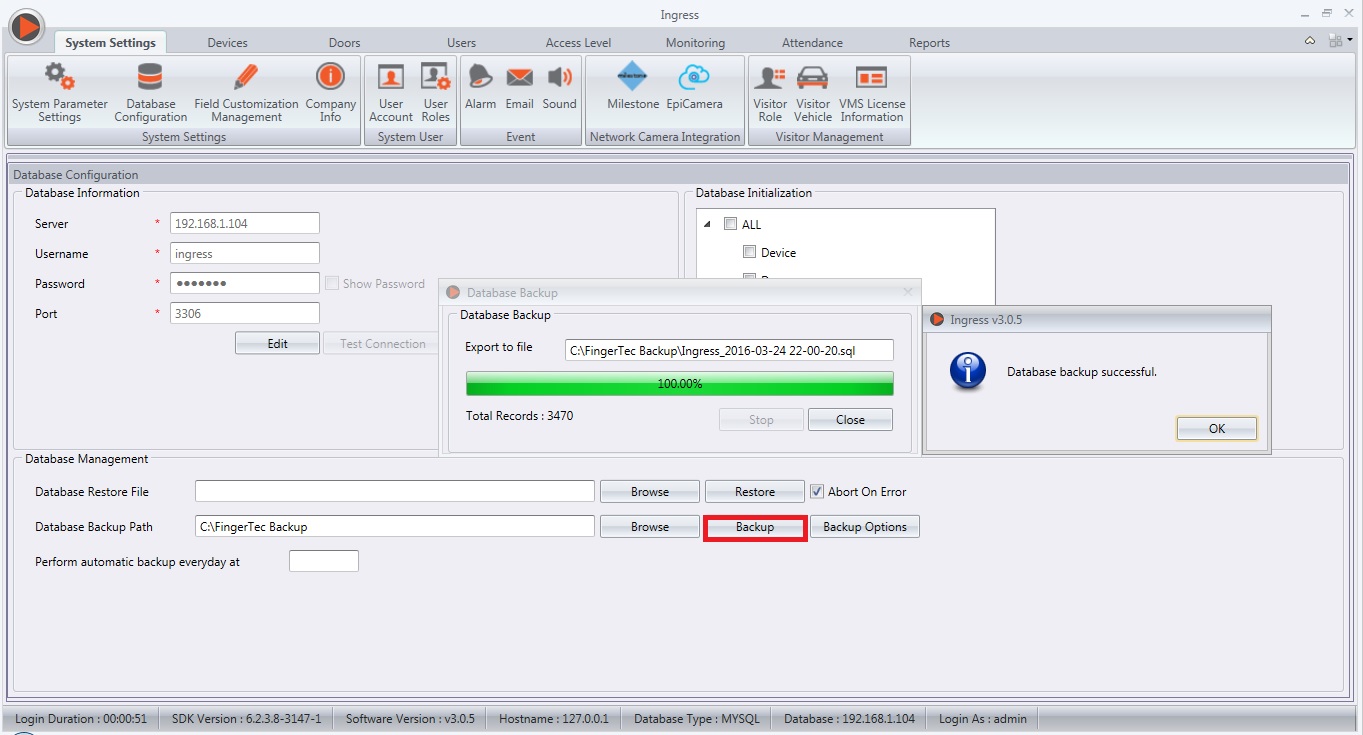Switch to the Reports tab
The width and height of the screenshot is (1363, 735).
coord(929,43)
